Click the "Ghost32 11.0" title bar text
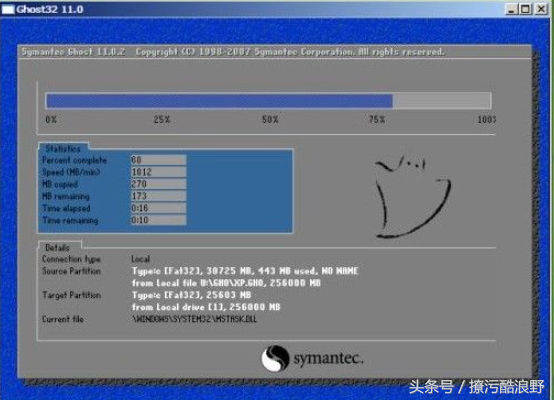This screenshot has width=554, height=400. tap(50, 9)
